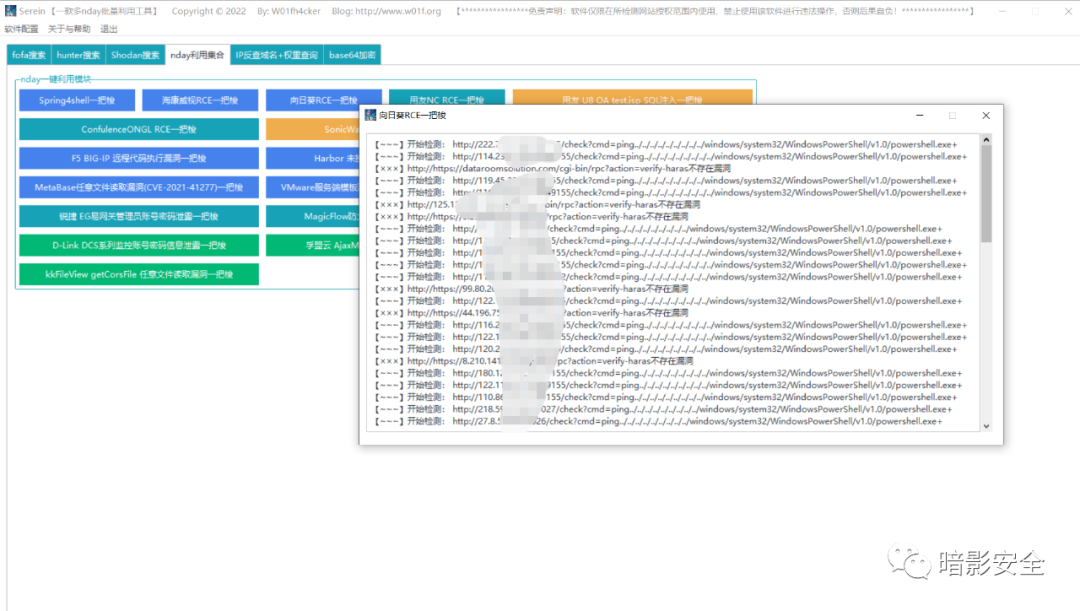Click the 向日葵RCE一把梭 dialog window icon
This screenshot has width=1080, height=611.
pos(371,115)
